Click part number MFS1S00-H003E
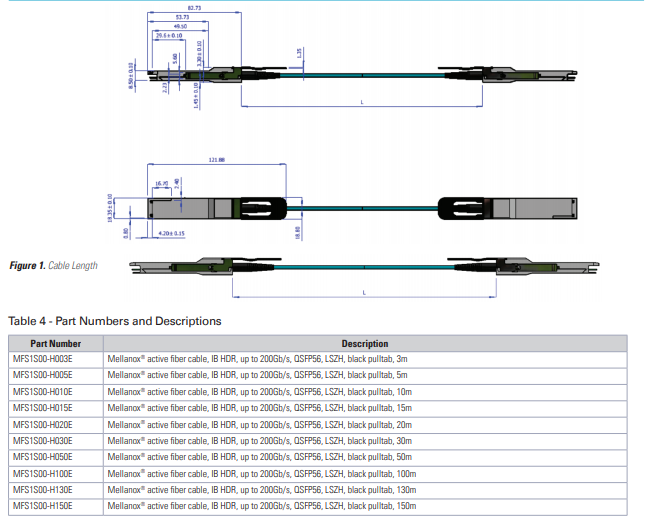Image resolution: width=653 pixels, height=526 pixels. pyautogui.click(x=42, y=358)
